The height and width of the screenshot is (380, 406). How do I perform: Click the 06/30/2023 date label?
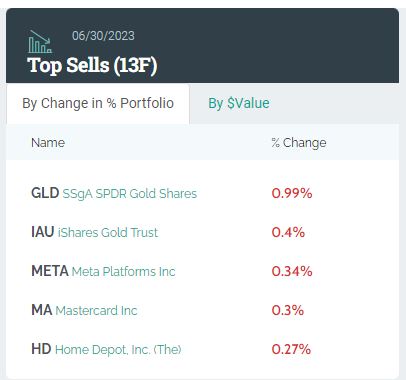103,36
